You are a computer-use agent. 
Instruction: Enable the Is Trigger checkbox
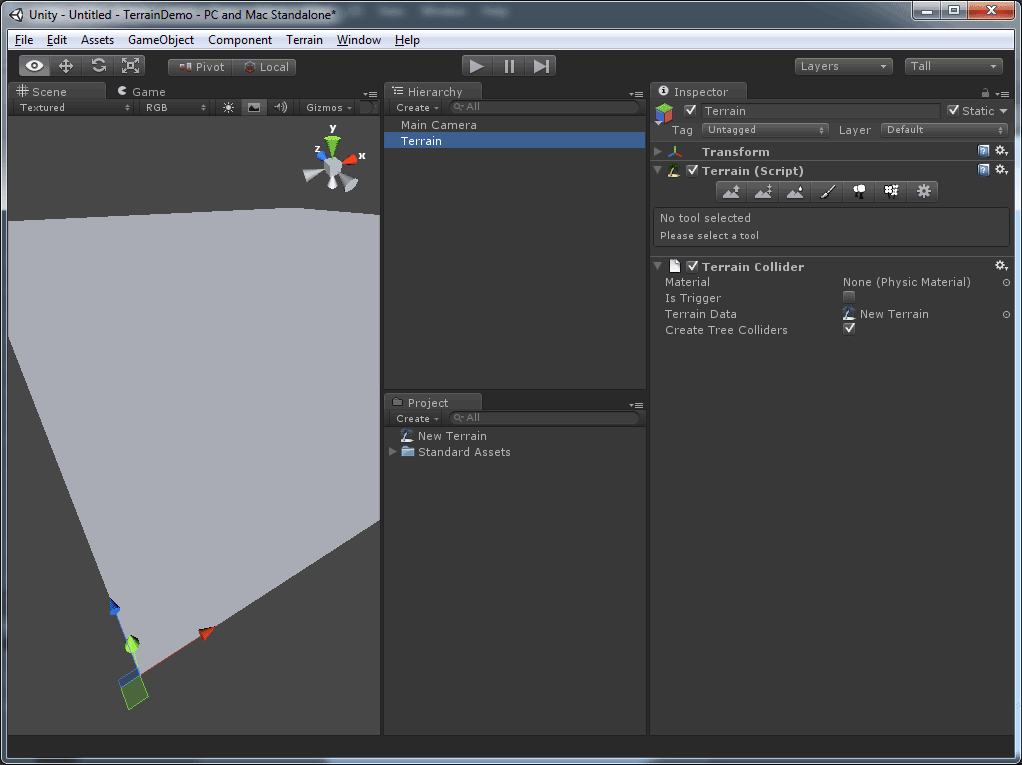coord(849,297)
